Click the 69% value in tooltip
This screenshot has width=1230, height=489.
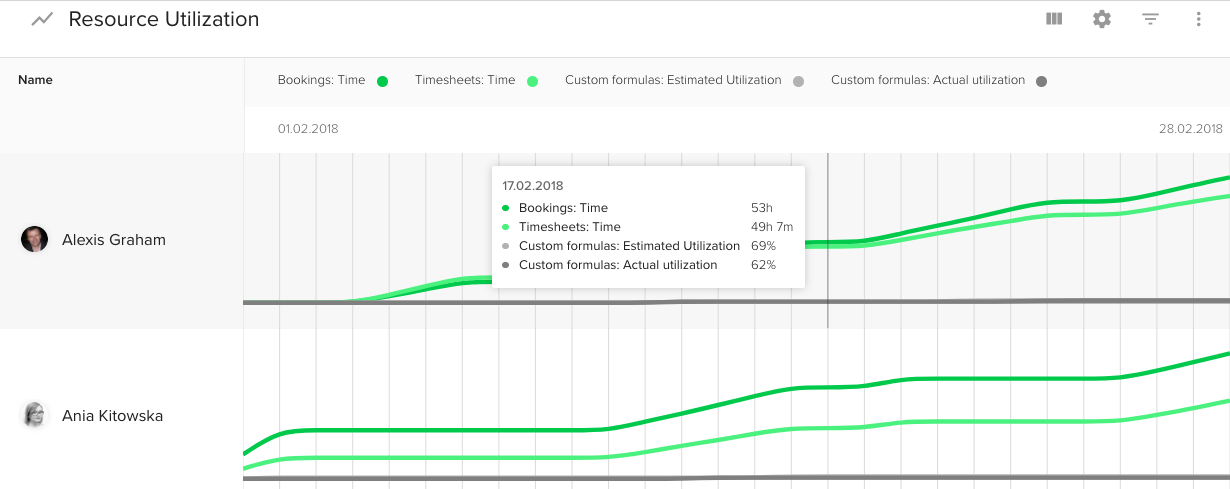click(763, 246)
